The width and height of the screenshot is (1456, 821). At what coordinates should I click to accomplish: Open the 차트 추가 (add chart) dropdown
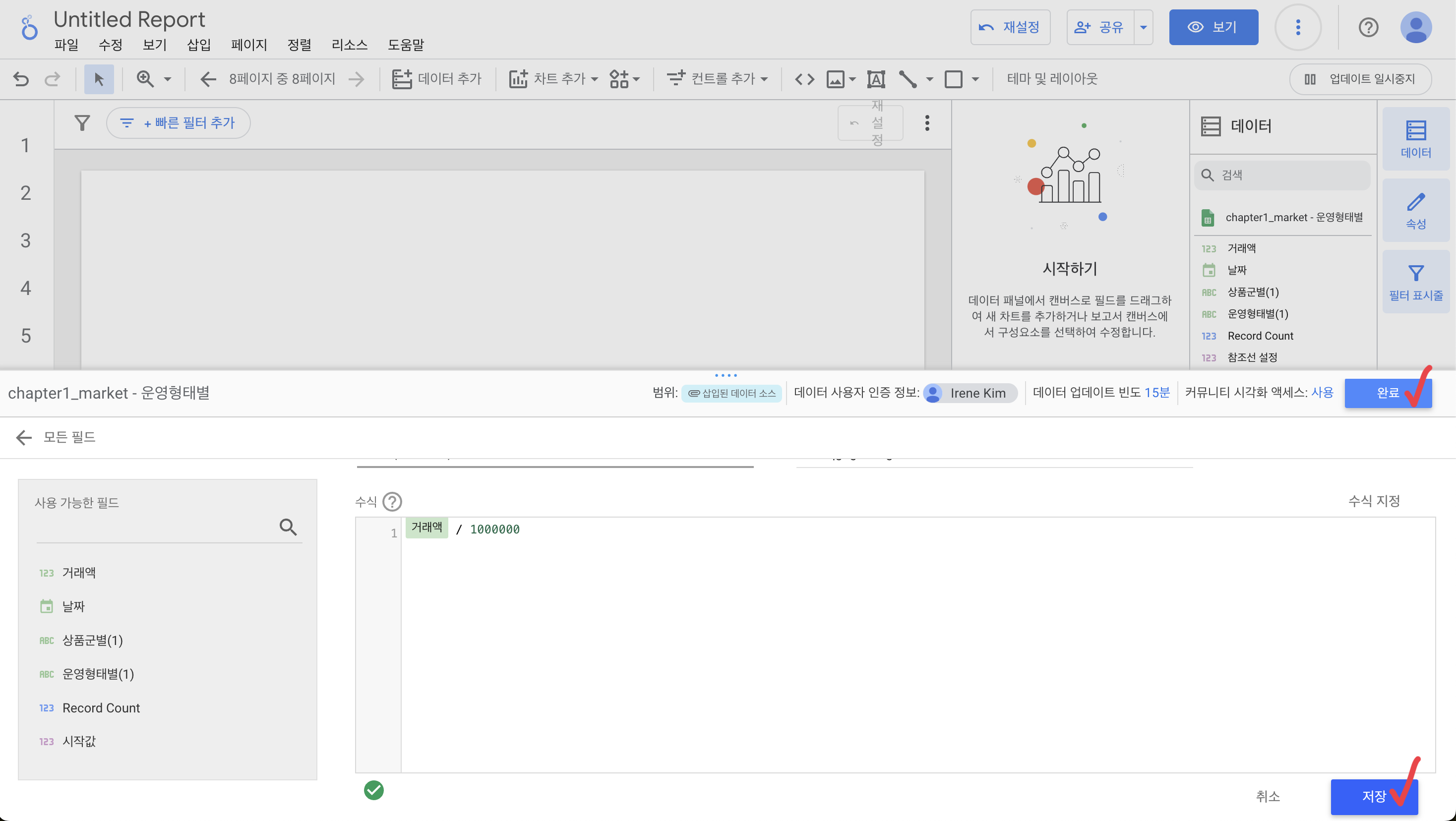[x=553, y=78]
